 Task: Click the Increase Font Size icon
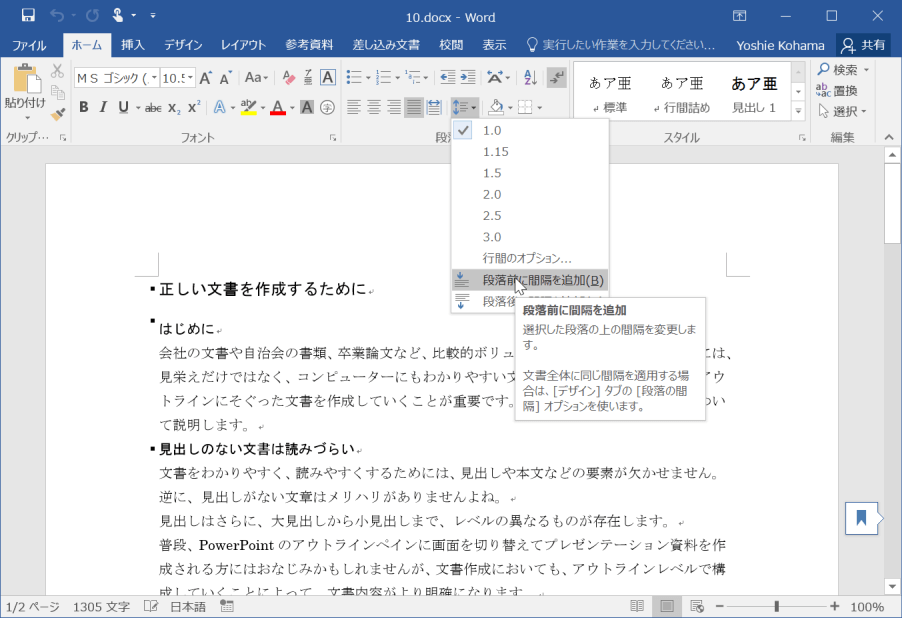coord(205,77)
